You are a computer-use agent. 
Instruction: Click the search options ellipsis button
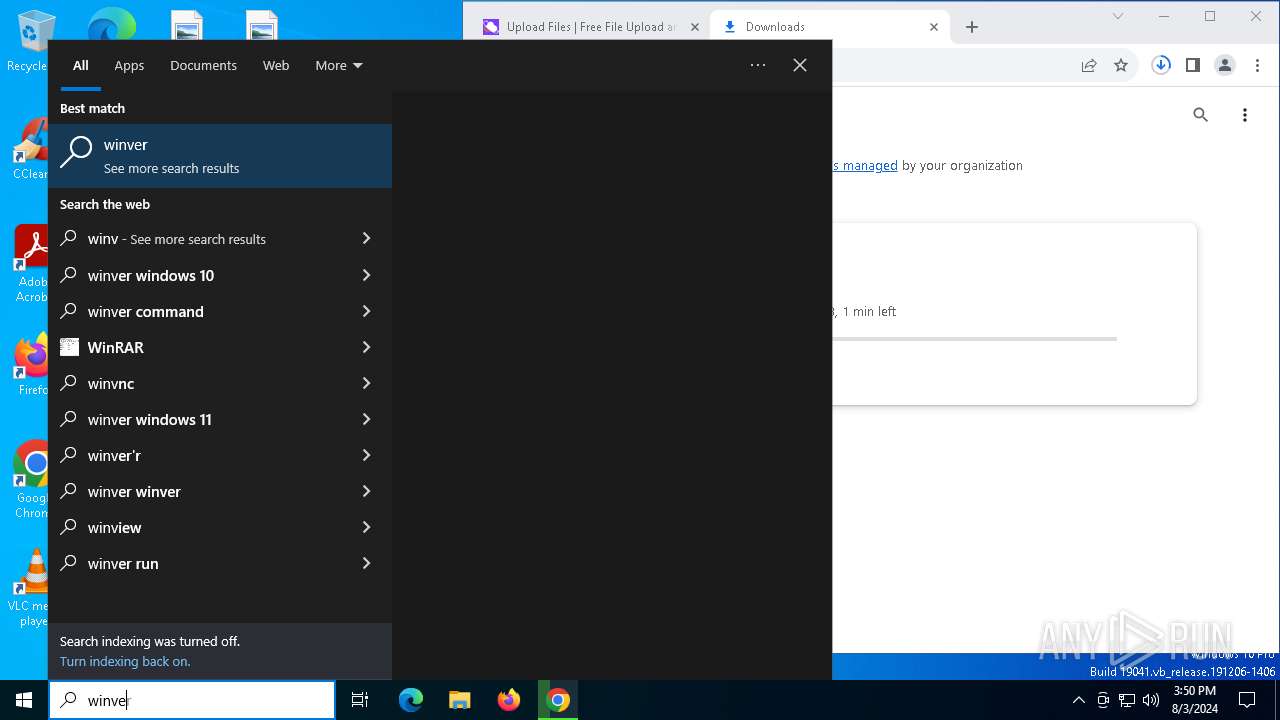758,65
